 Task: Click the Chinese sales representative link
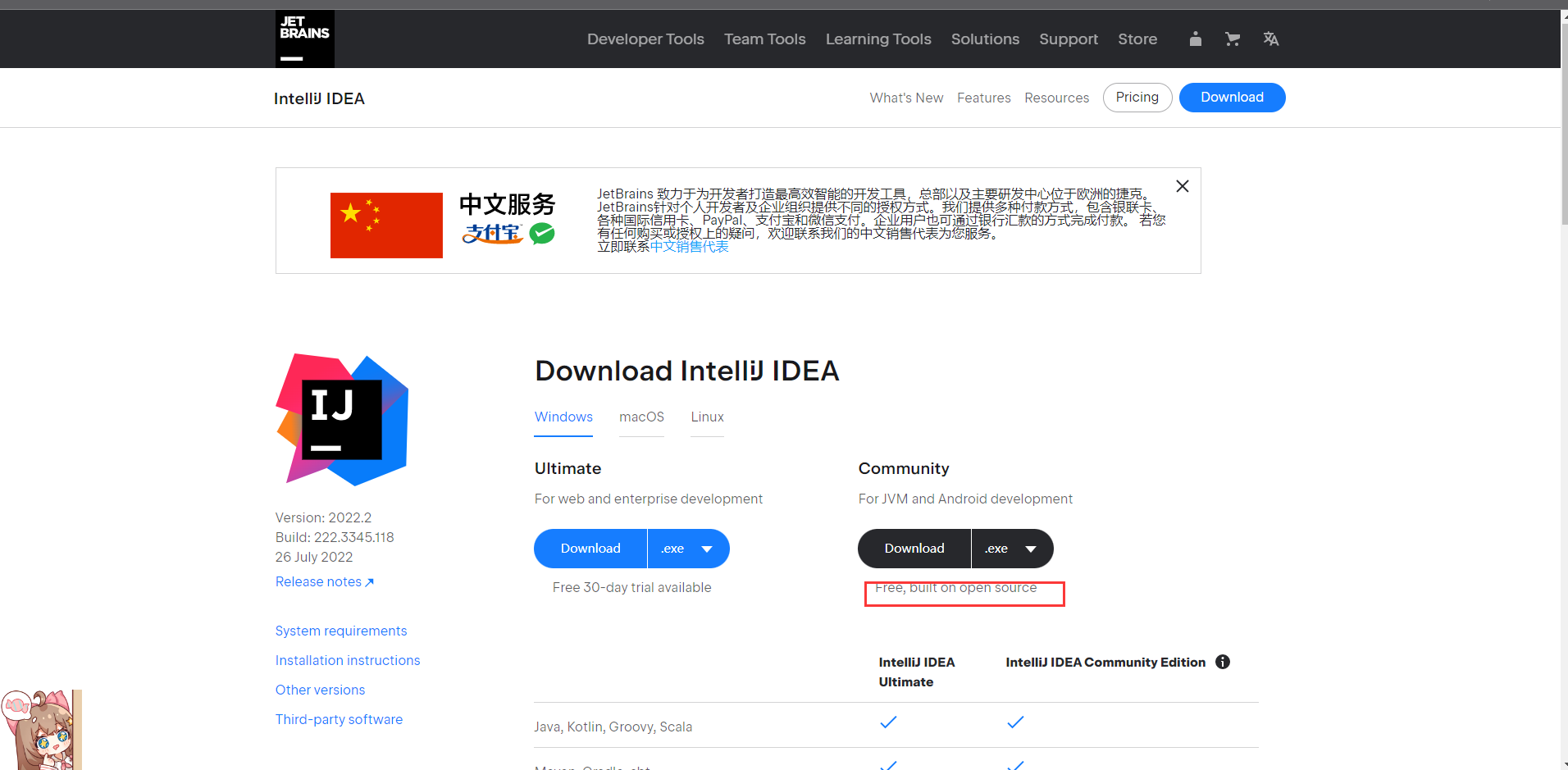tap(689, 247)
